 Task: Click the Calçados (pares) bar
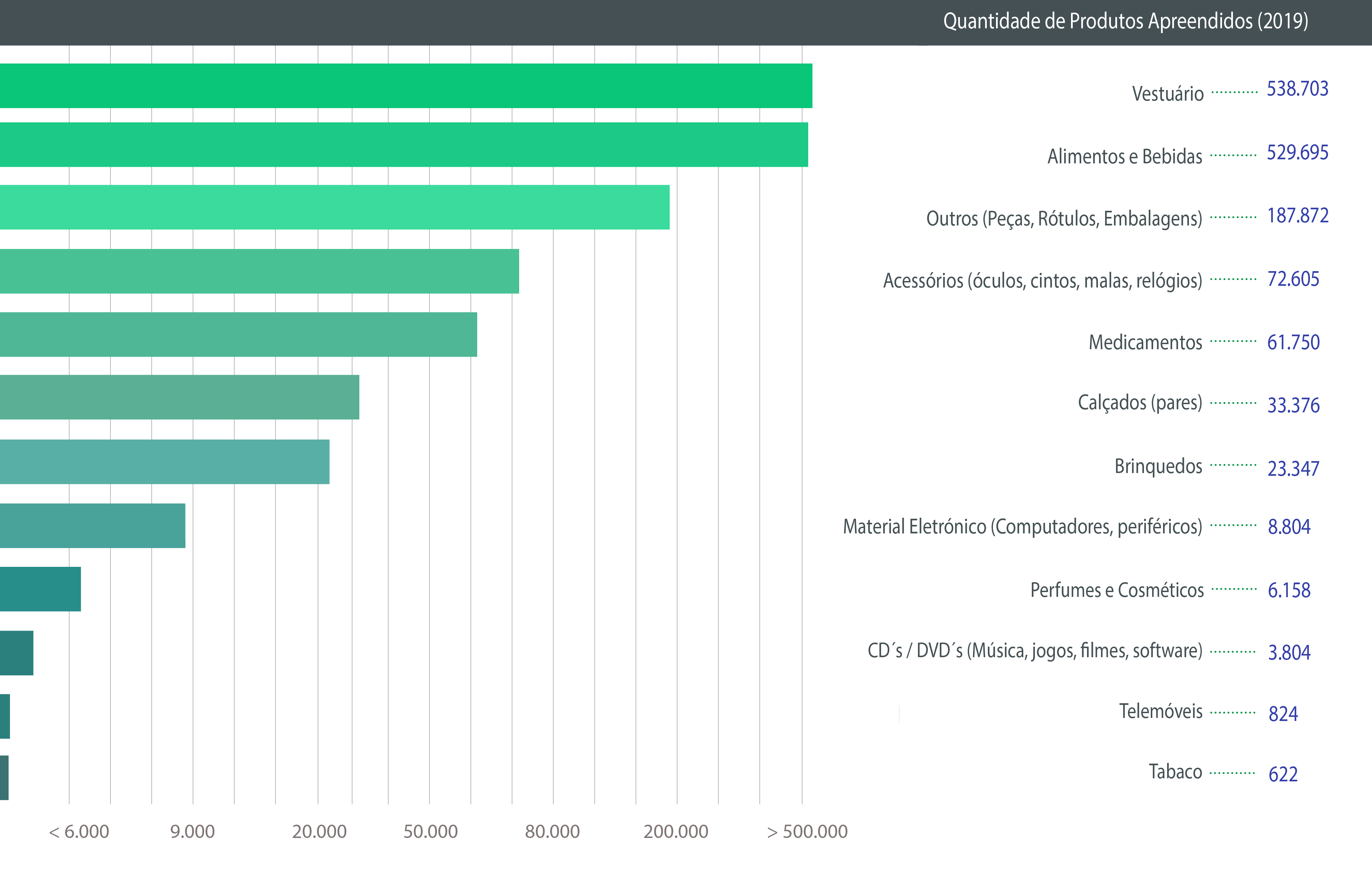click(180, 397)
